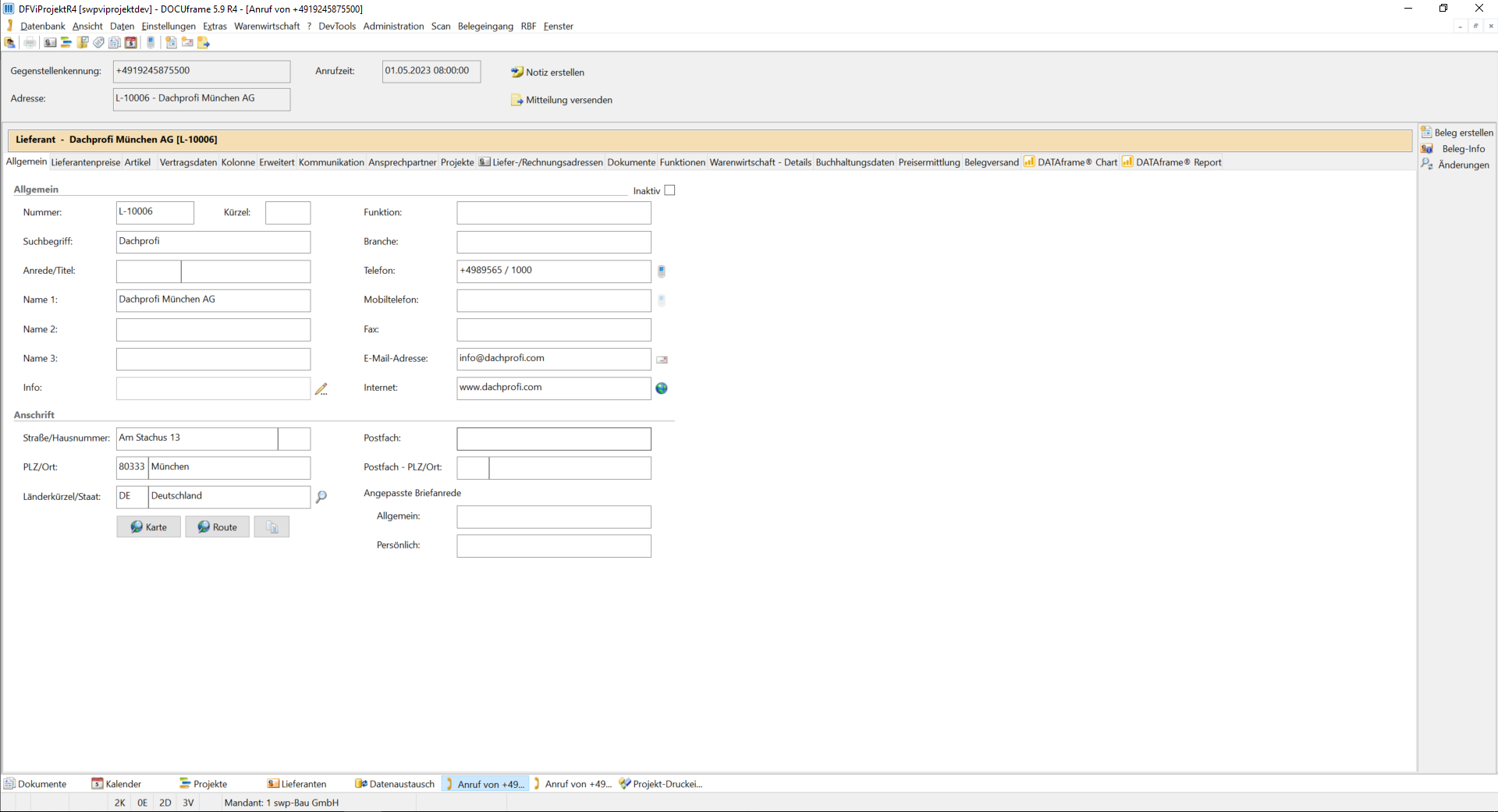Click the new note with arrow toolbar icon
The height and width of the screenshot is (812, 1498).
point(204,42)
